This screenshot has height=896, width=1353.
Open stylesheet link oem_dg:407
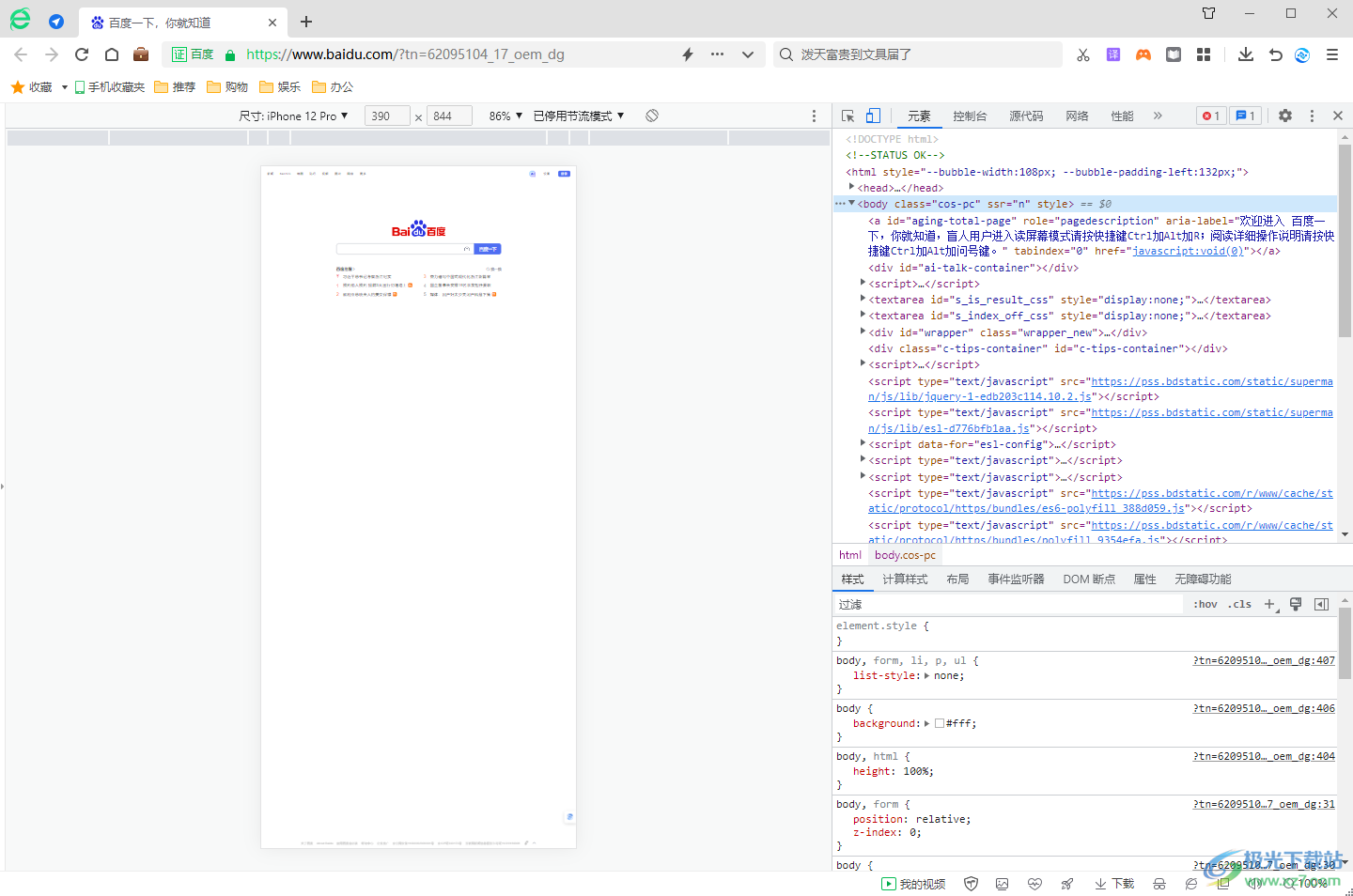(1264, 660)
